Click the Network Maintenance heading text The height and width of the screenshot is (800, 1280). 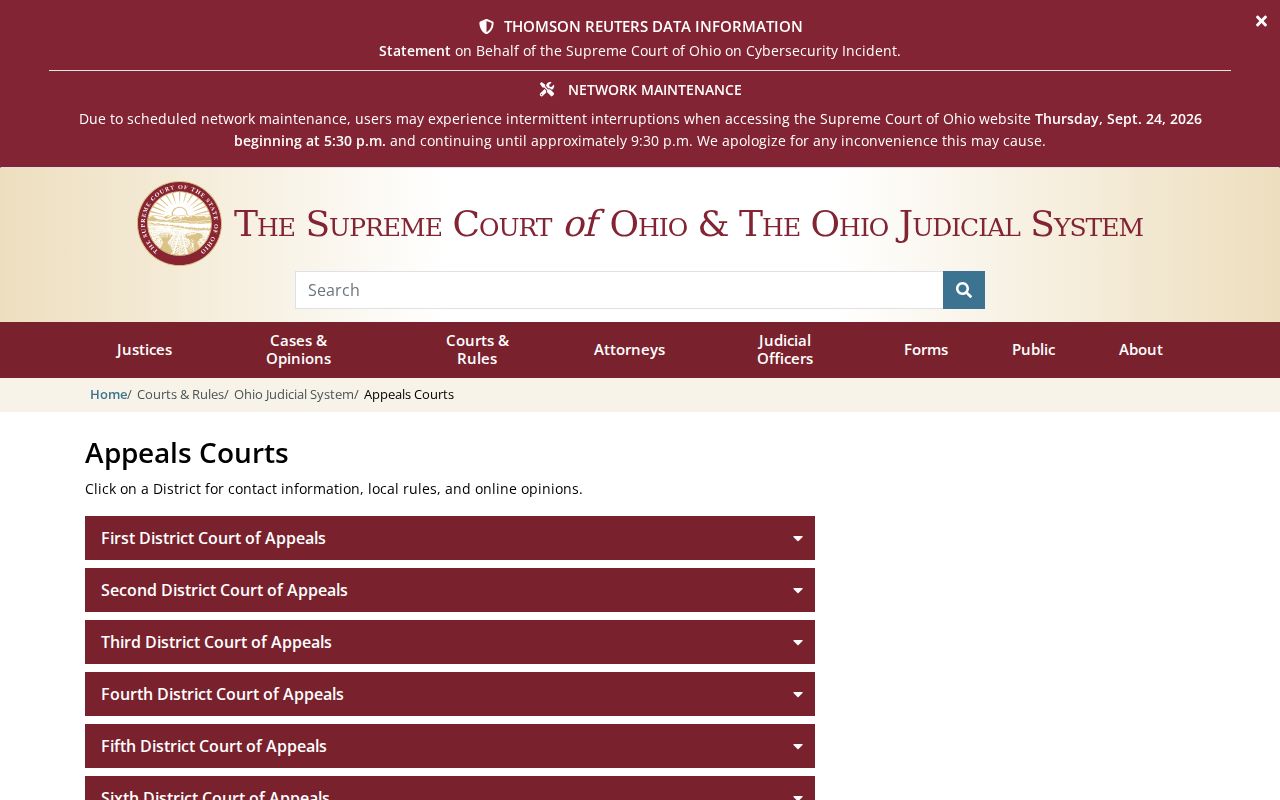coord(655,90)
